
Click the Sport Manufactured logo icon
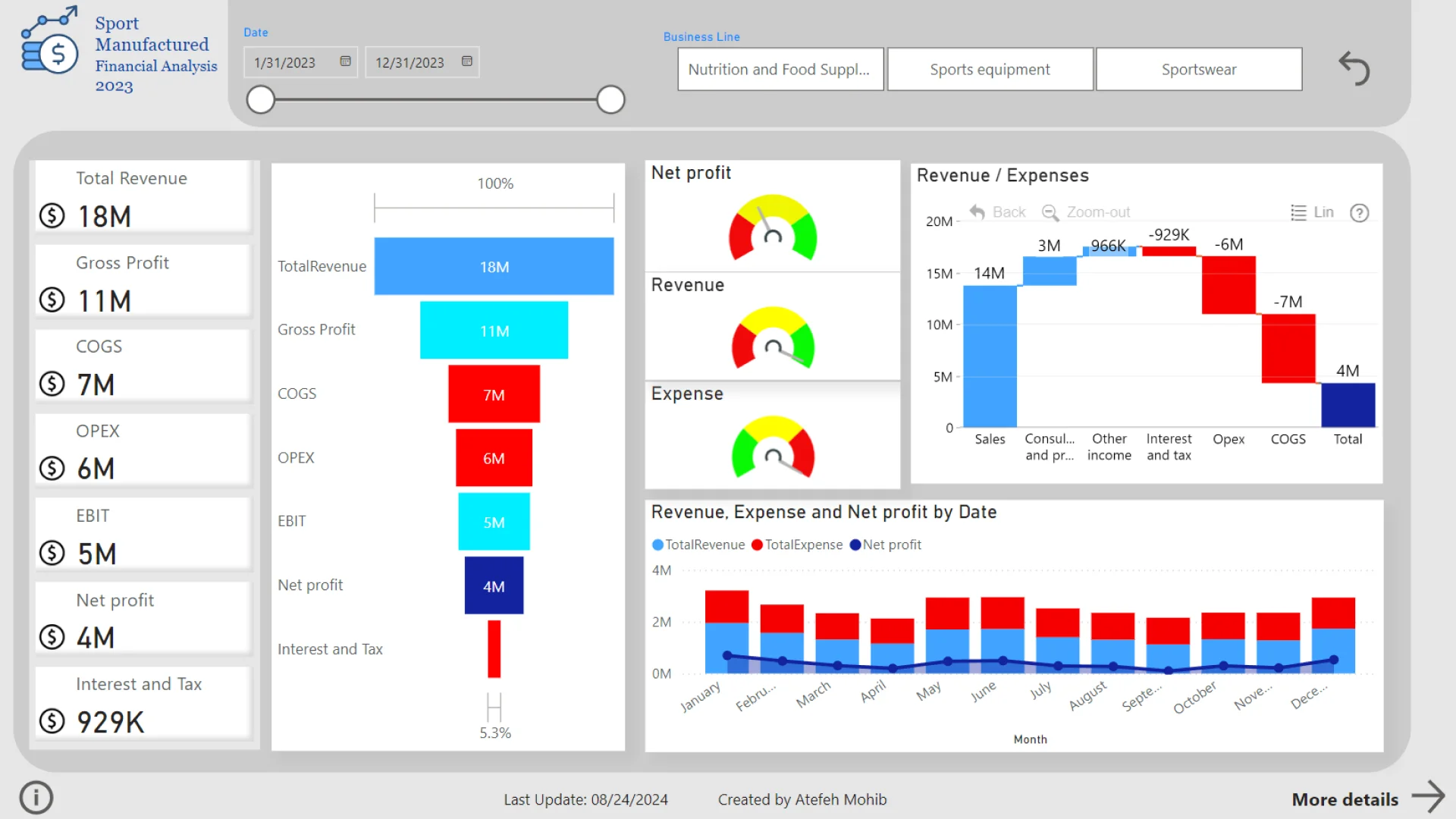click(x=49, y=41)
